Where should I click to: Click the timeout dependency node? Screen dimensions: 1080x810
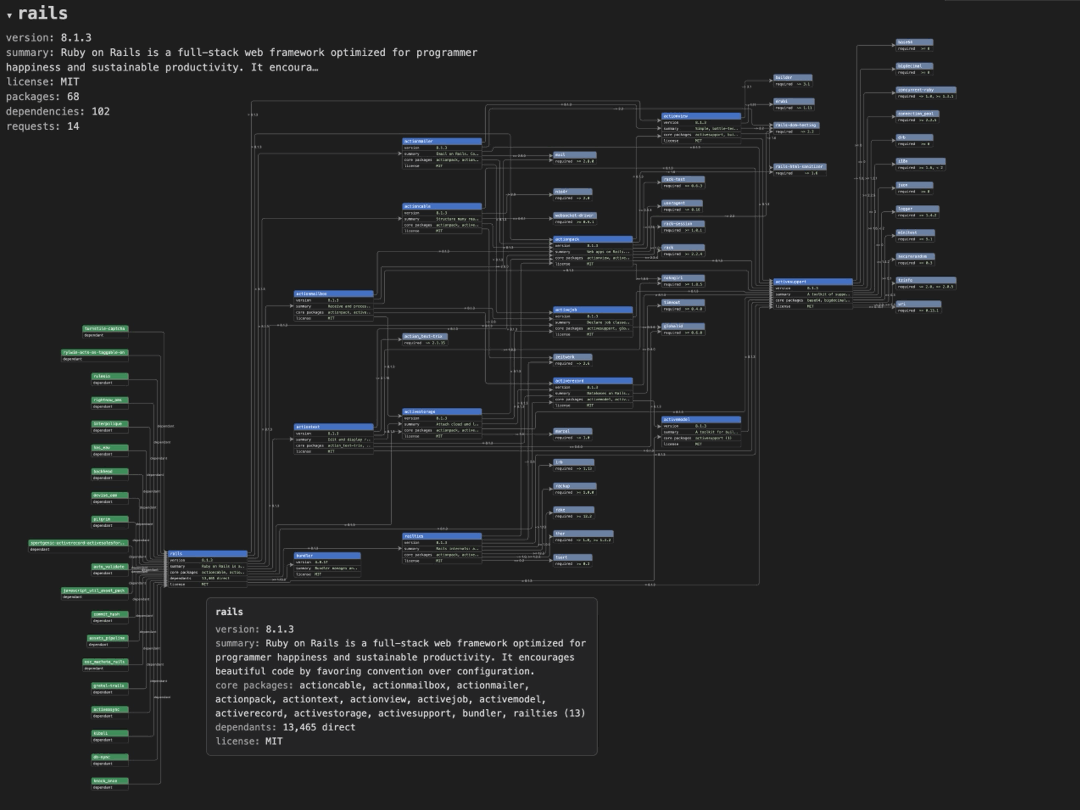[683, 305]
